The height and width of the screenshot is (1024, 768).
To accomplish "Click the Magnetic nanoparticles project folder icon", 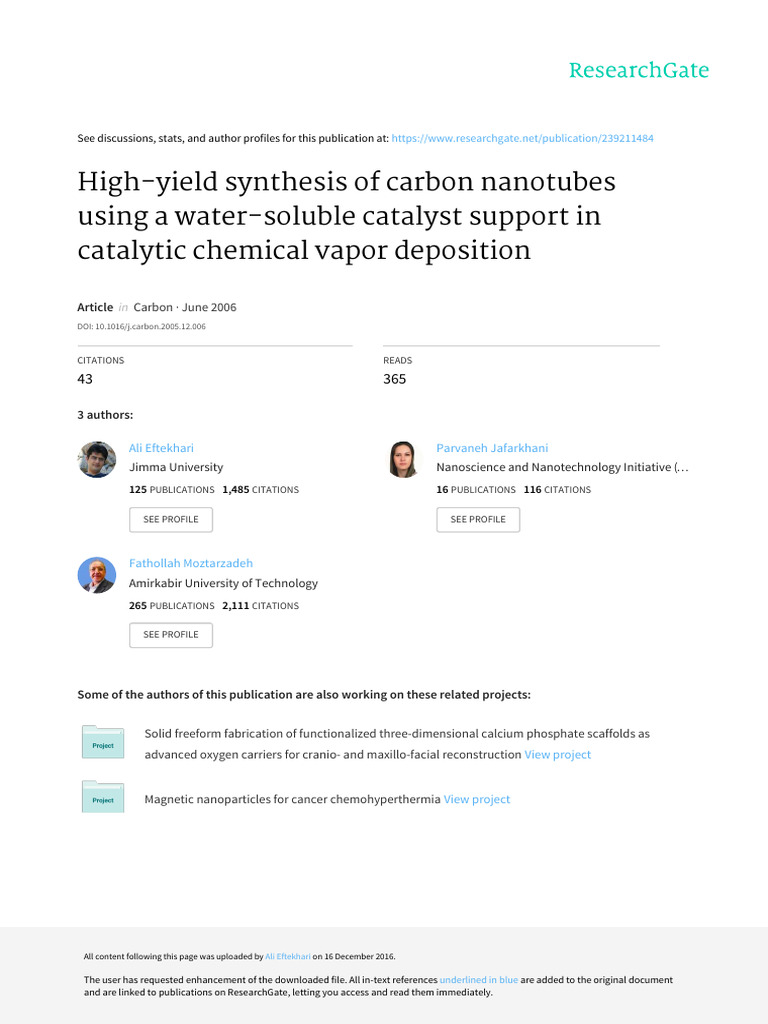I will pyautogui.click(x=103, y=798).
